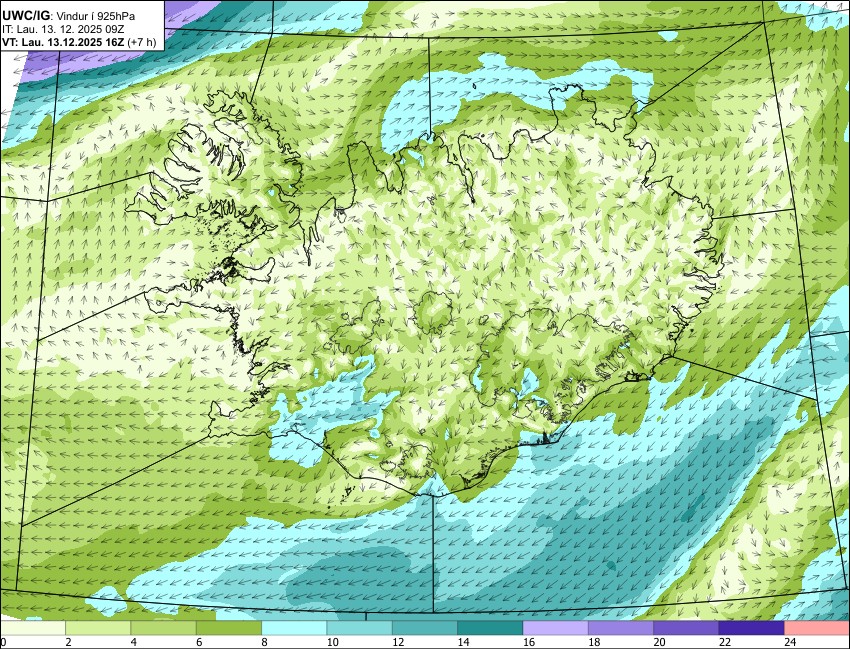Viewport: 850px width, 649px height.
Task: Click the pink above-24 legend swatch
Action: tap(816, 628)
